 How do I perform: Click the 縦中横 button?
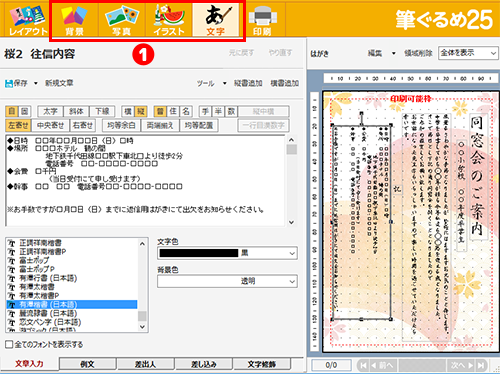pos(263,111)
